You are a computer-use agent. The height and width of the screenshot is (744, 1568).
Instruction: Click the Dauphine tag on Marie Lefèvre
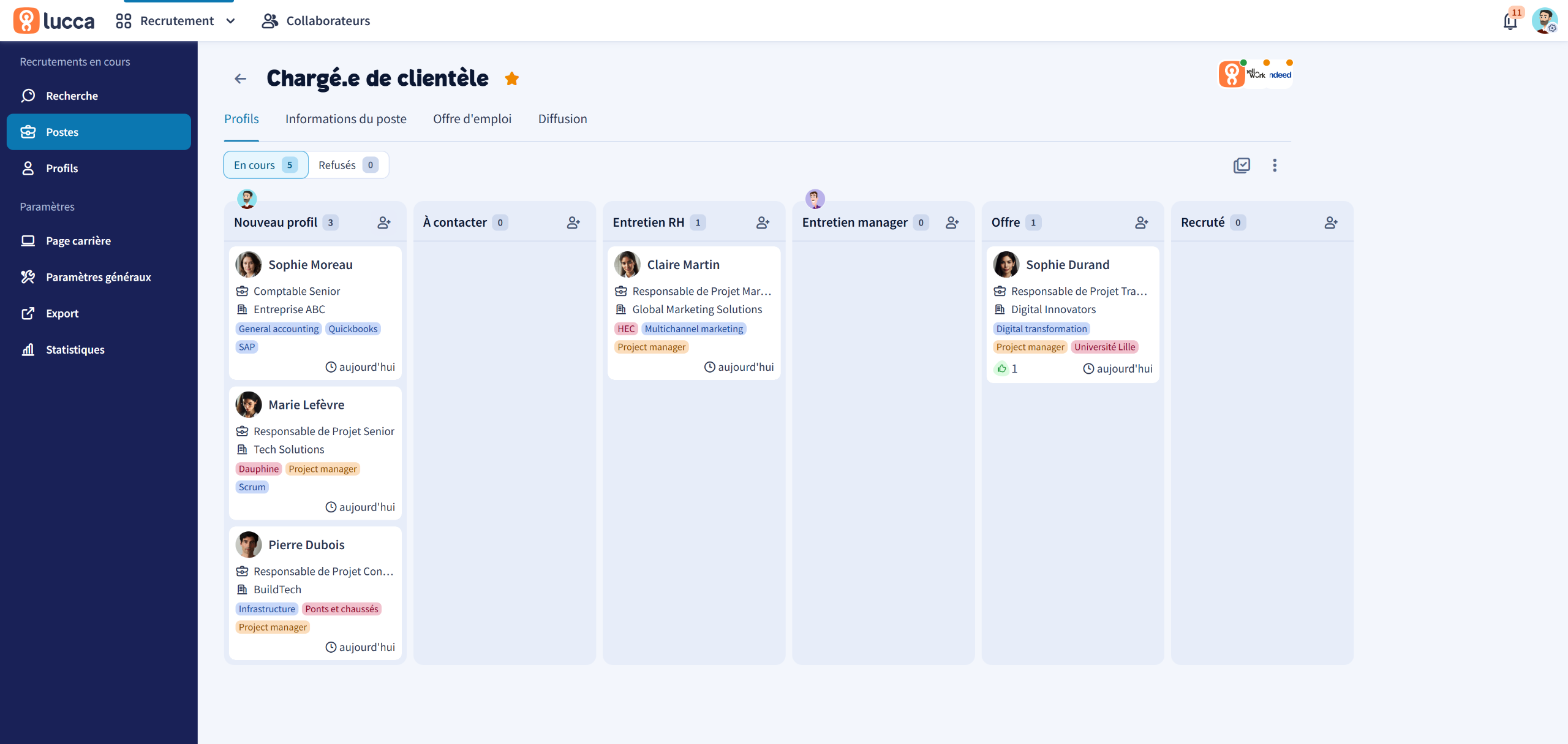(x=258, y=469)
